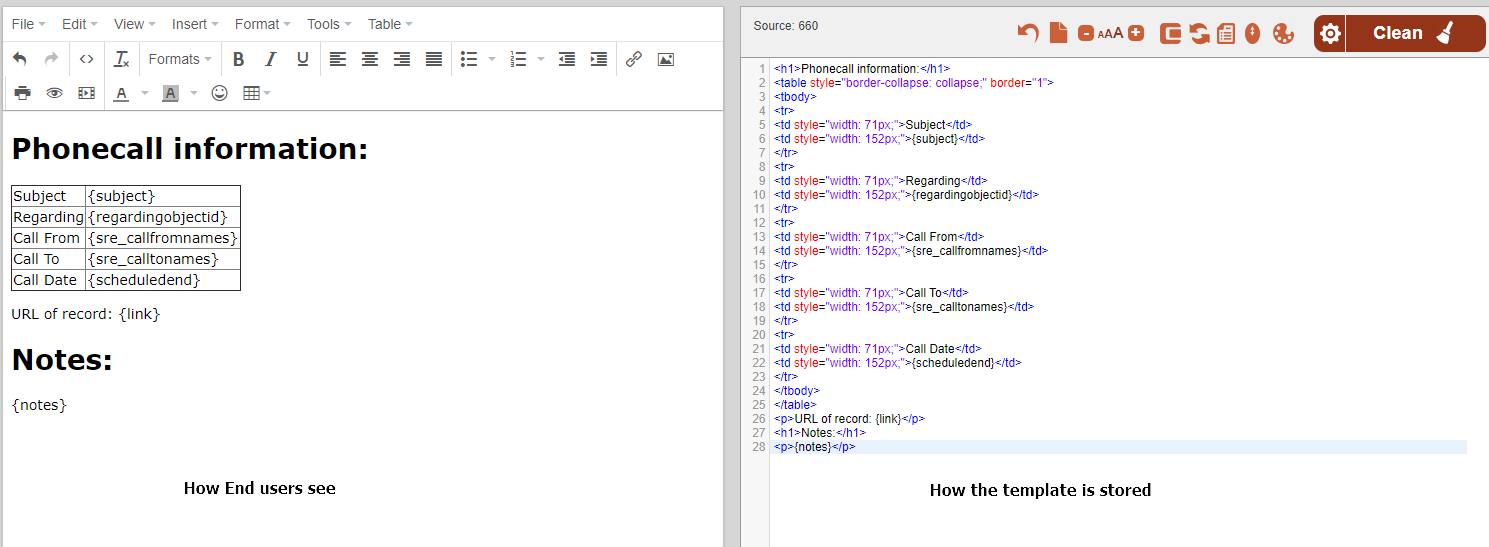This screenshot has height=547, width=1489.
Task: Undo the last edit in the visual editor toolbar
Action: [x=20, y=59]
